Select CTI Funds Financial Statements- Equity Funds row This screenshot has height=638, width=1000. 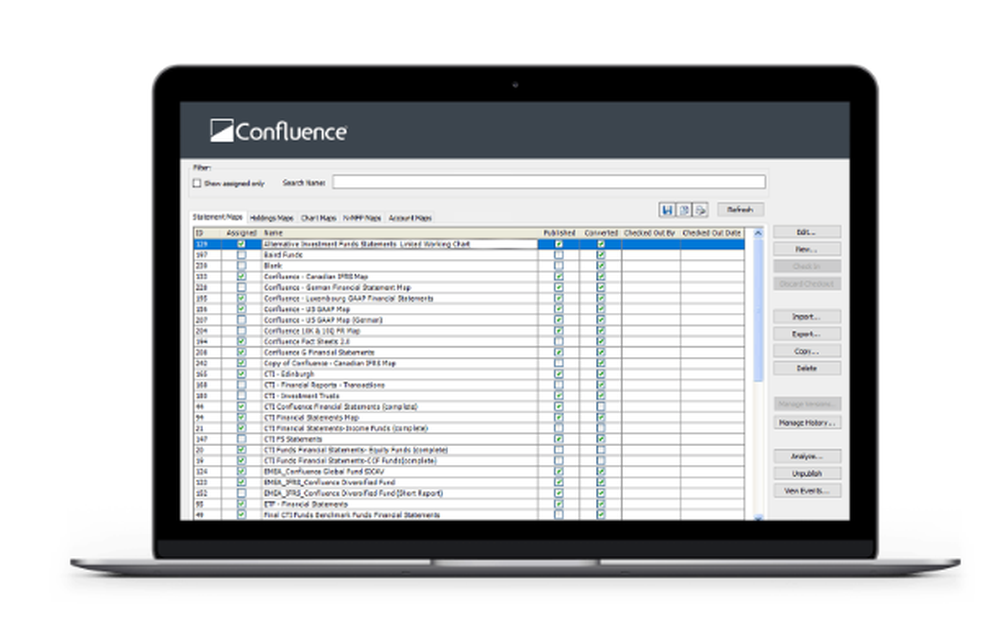(x=469, y=450)
